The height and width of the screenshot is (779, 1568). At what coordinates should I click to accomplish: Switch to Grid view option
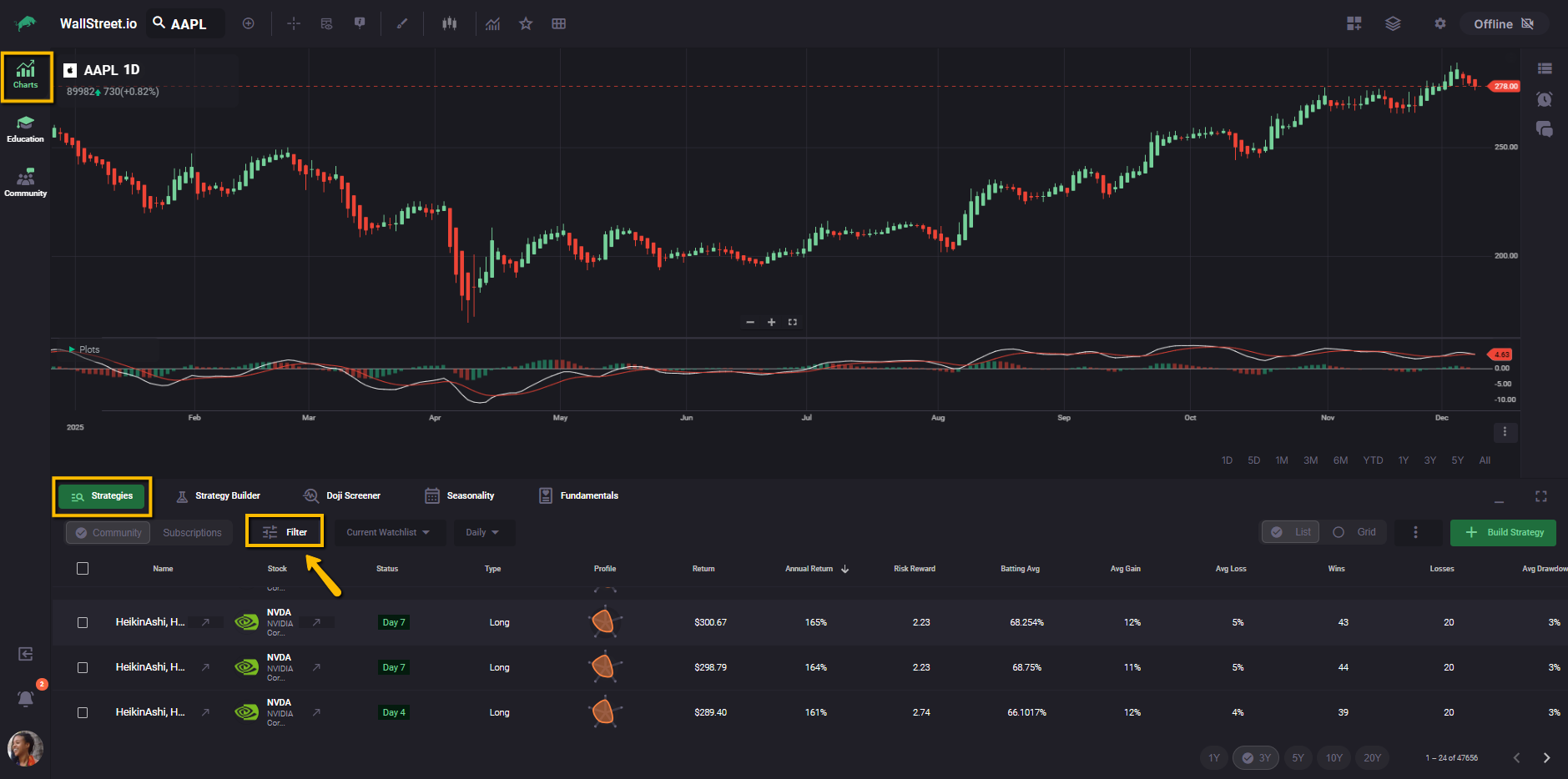point(1355,532)
